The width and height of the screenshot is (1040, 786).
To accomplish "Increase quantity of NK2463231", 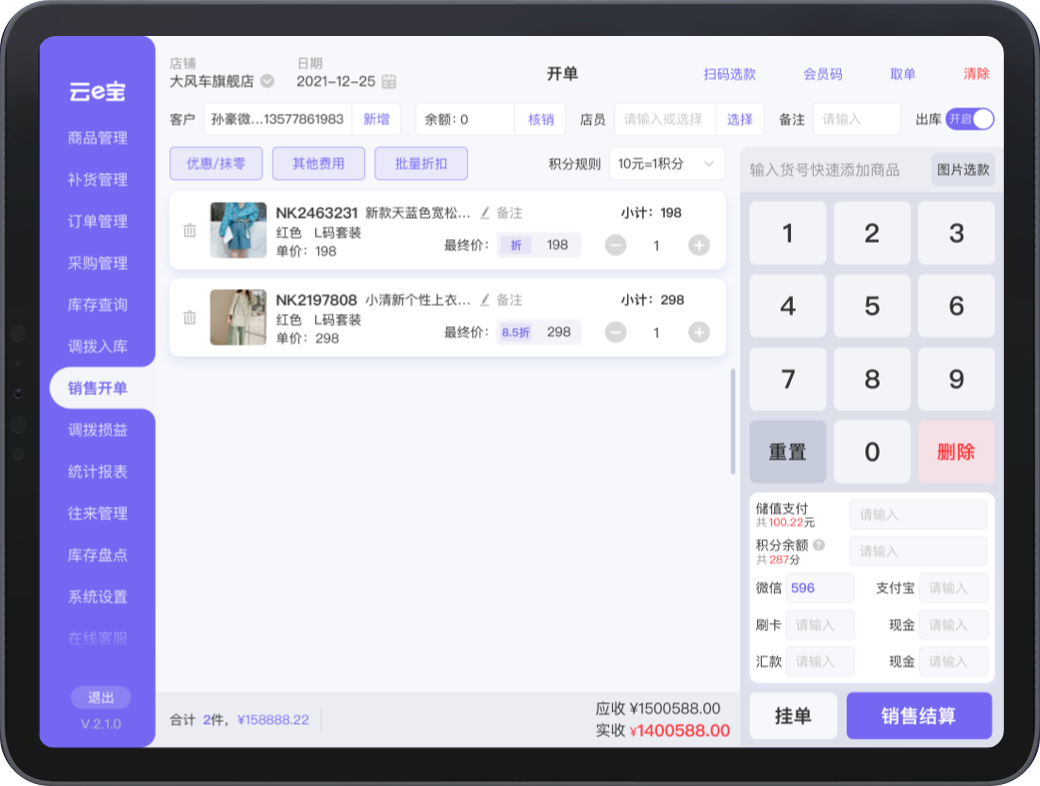I will [x=698, y=245].
